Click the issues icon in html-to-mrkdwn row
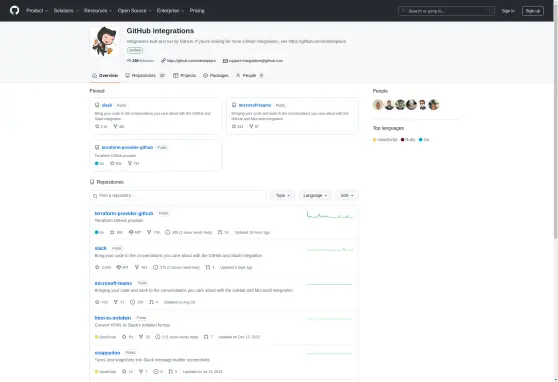Image resolution: width=558 pixels, height=382 pixels. 158,337
